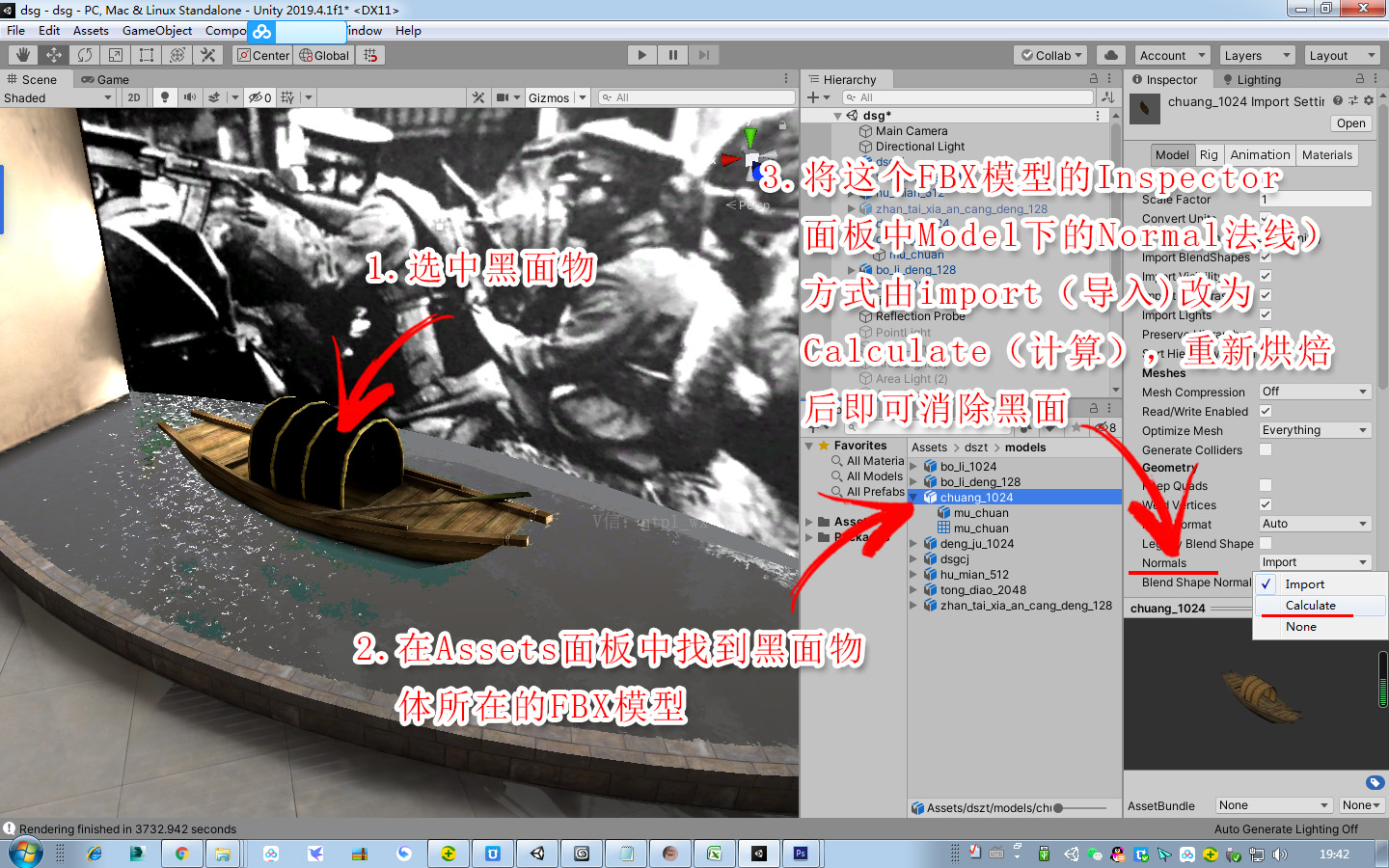Open the import settings preset icon
The height and width of the screenshot is (868, 1389).
pyautogui.click(x=1353, y=100)
